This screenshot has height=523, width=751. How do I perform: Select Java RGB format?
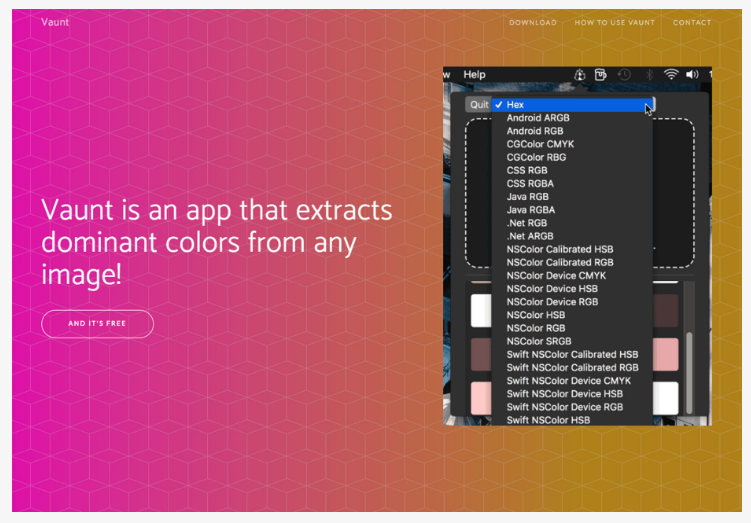(x=572, y=197)
